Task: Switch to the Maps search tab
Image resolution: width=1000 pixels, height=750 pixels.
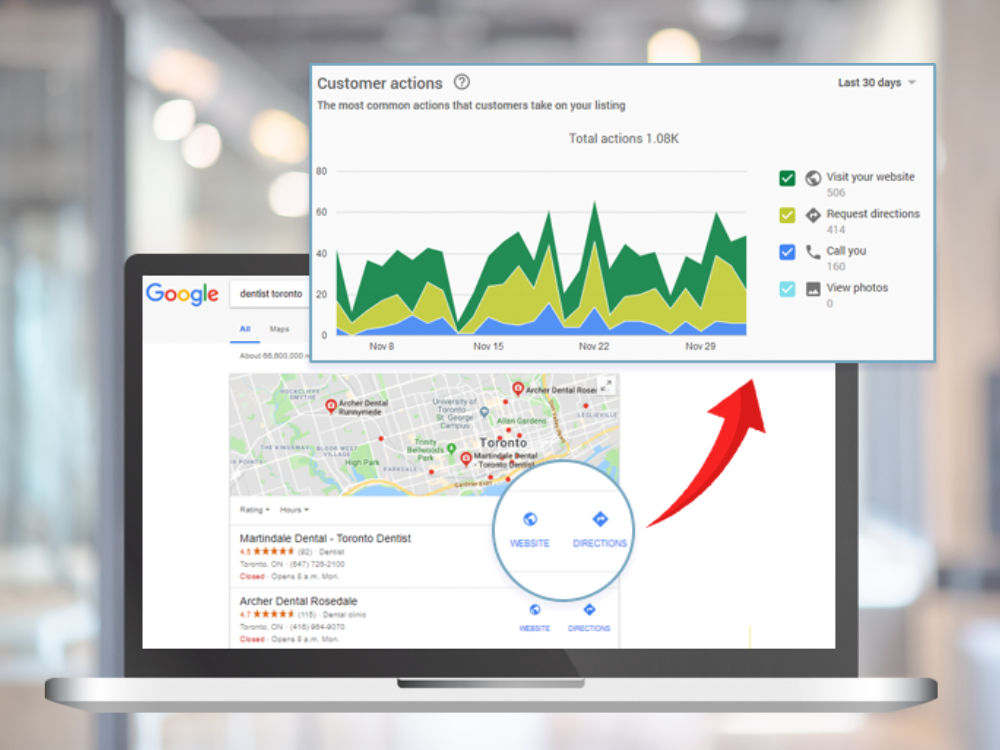Action: tap(279, 329)
